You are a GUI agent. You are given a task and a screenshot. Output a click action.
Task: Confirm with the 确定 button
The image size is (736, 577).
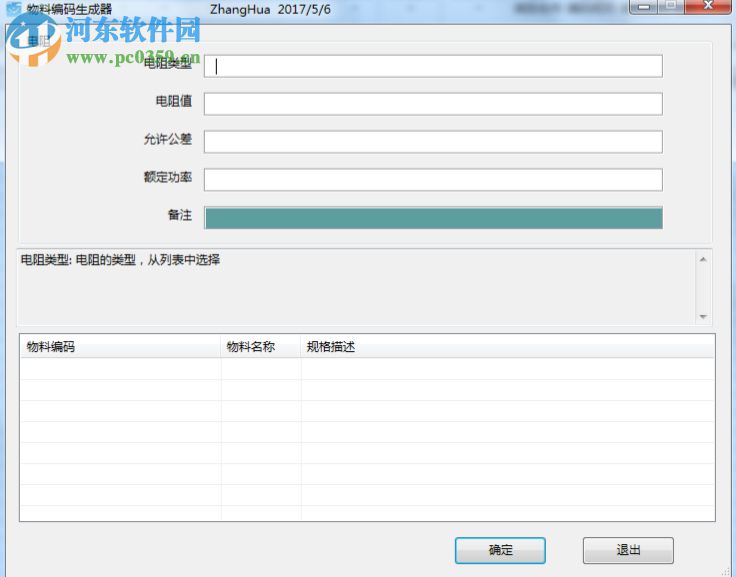click(x=500, y=550)
